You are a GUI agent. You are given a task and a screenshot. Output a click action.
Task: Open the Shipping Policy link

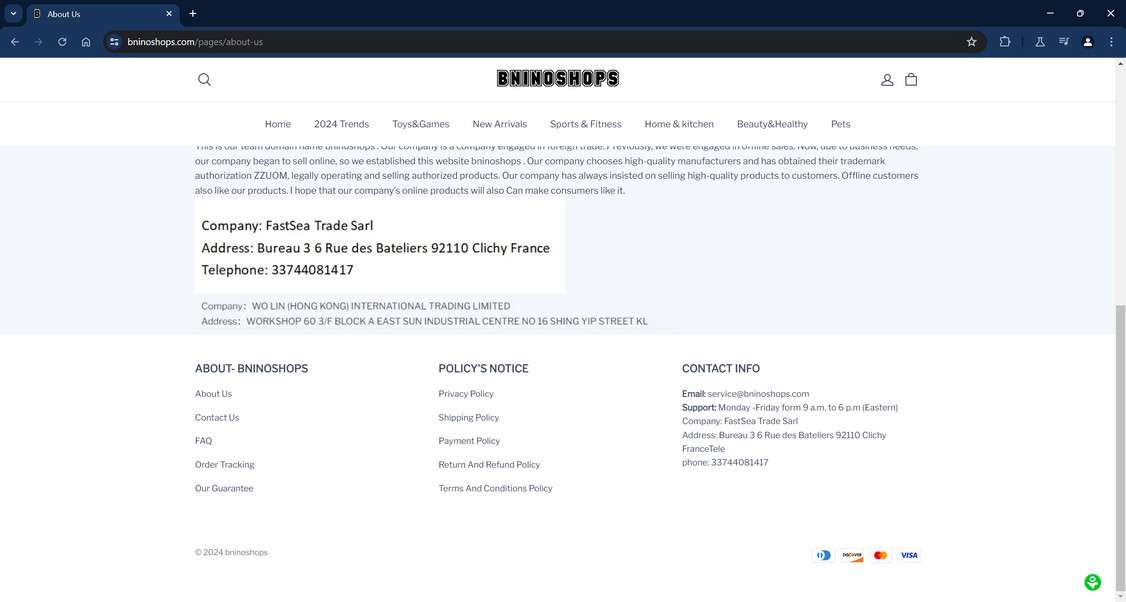[x=468, y=417]
